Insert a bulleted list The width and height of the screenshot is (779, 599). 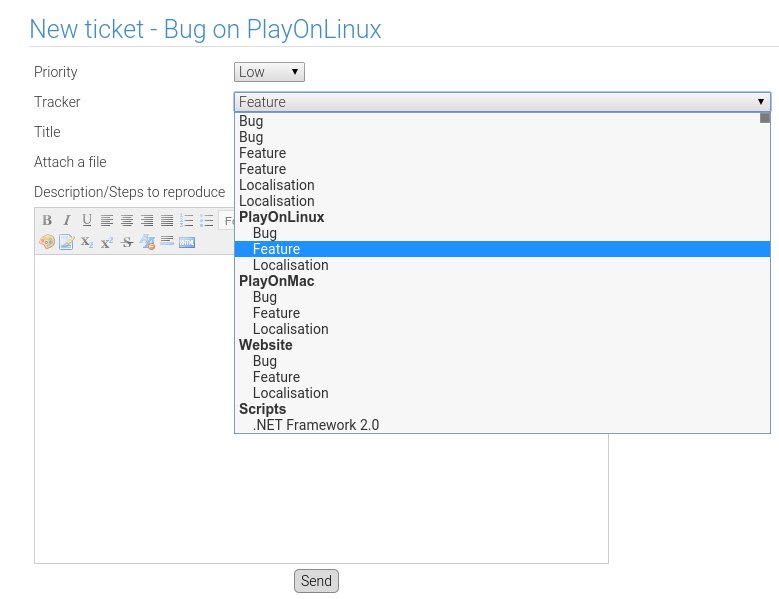[207, 220]
